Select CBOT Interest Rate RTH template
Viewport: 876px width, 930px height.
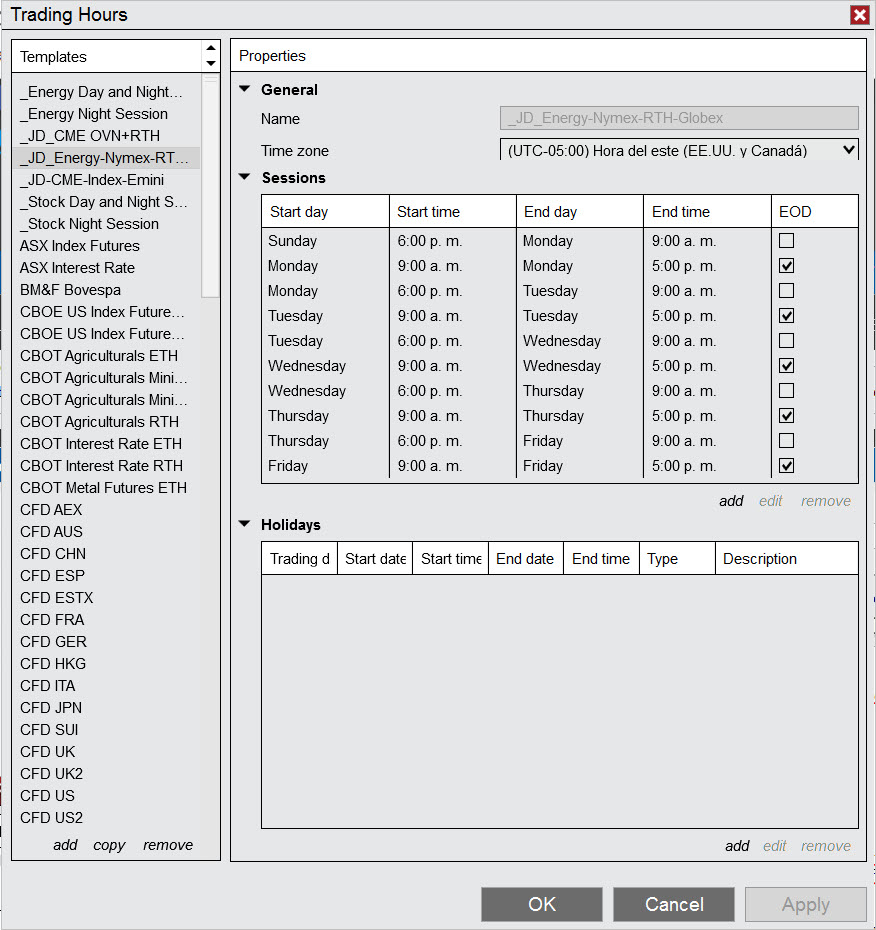click(106, 466)
